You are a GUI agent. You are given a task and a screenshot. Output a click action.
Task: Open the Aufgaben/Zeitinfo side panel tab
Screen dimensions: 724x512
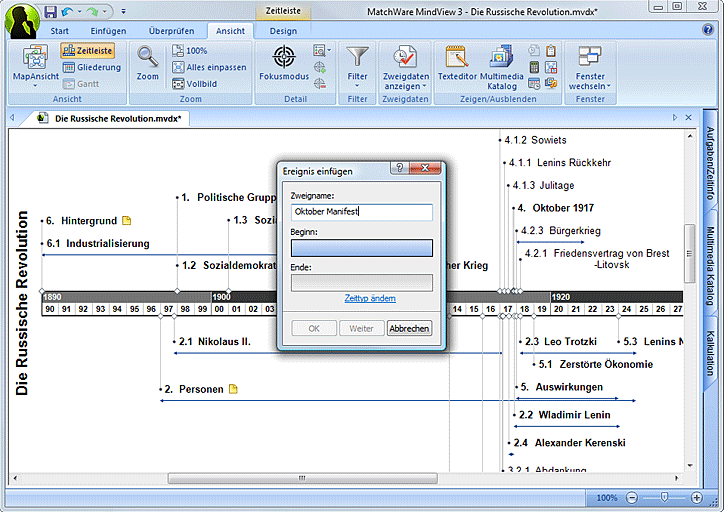(710, 163)
